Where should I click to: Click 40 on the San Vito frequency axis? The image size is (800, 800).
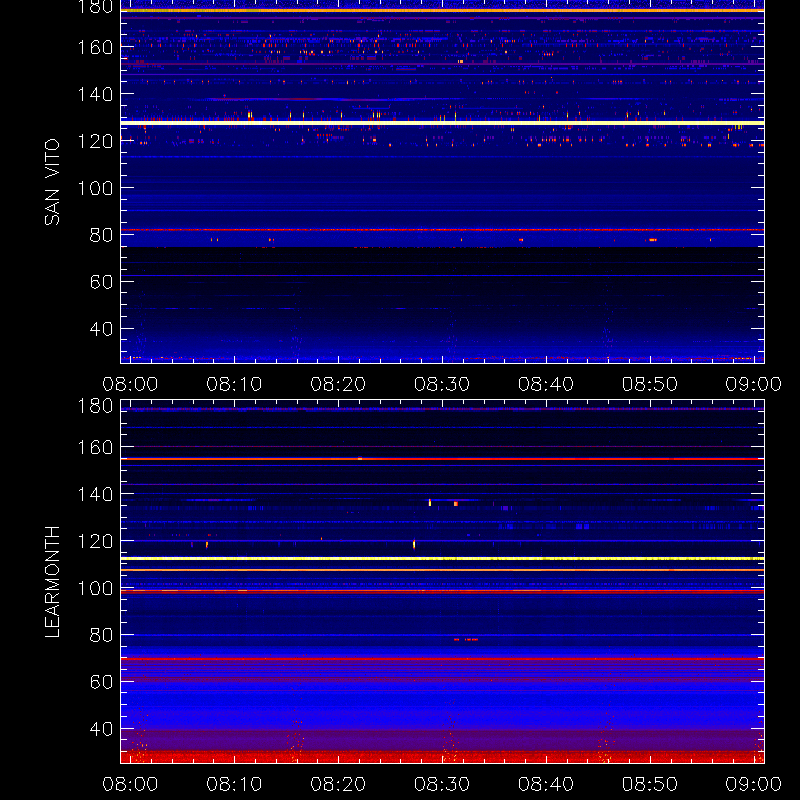point(101,329)
